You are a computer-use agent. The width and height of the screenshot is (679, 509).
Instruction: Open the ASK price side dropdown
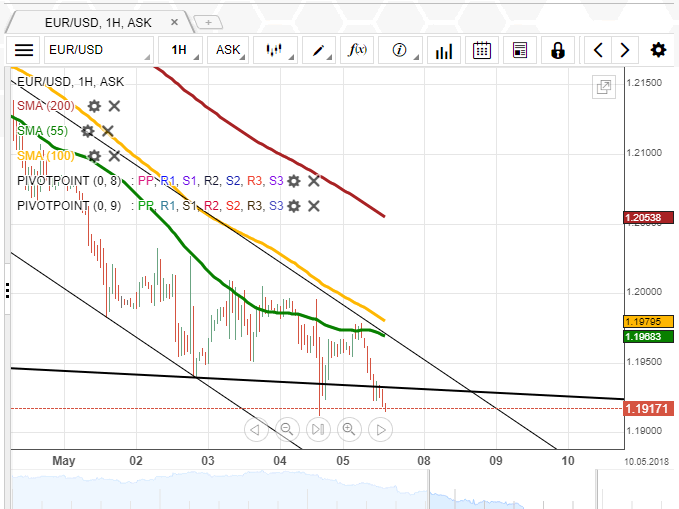coord(228,50)
